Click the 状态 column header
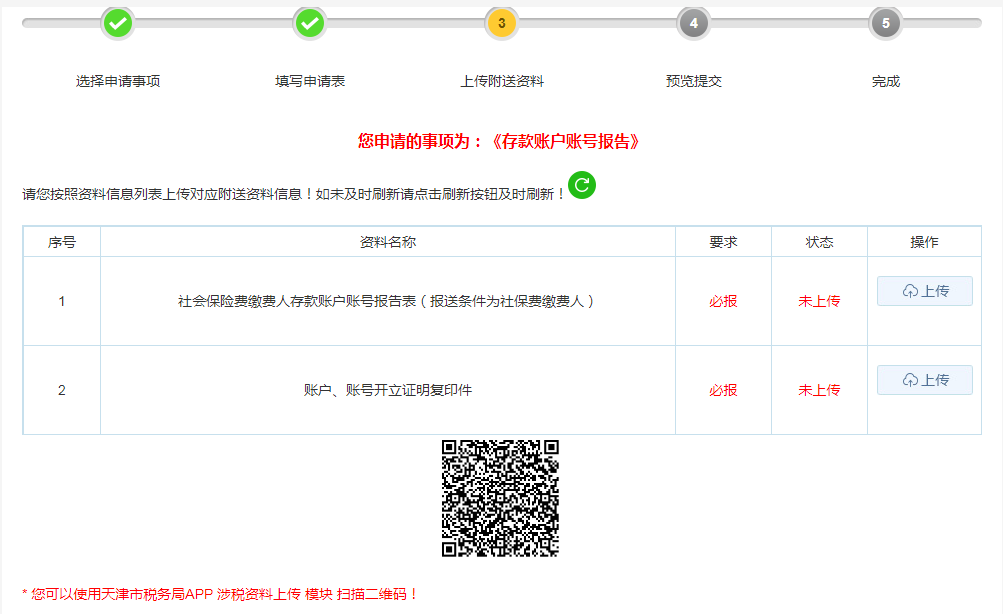Viewport: 1003px width, 614px height. 819,242
